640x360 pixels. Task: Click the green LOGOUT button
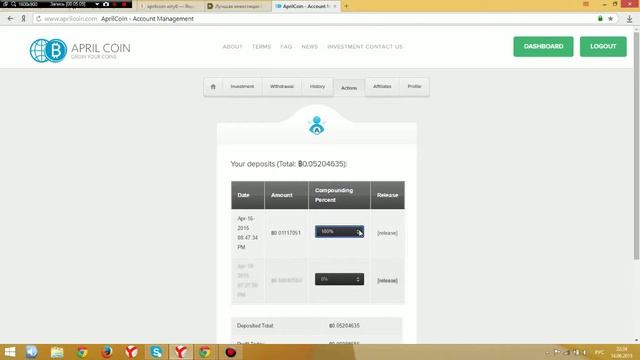603,47
